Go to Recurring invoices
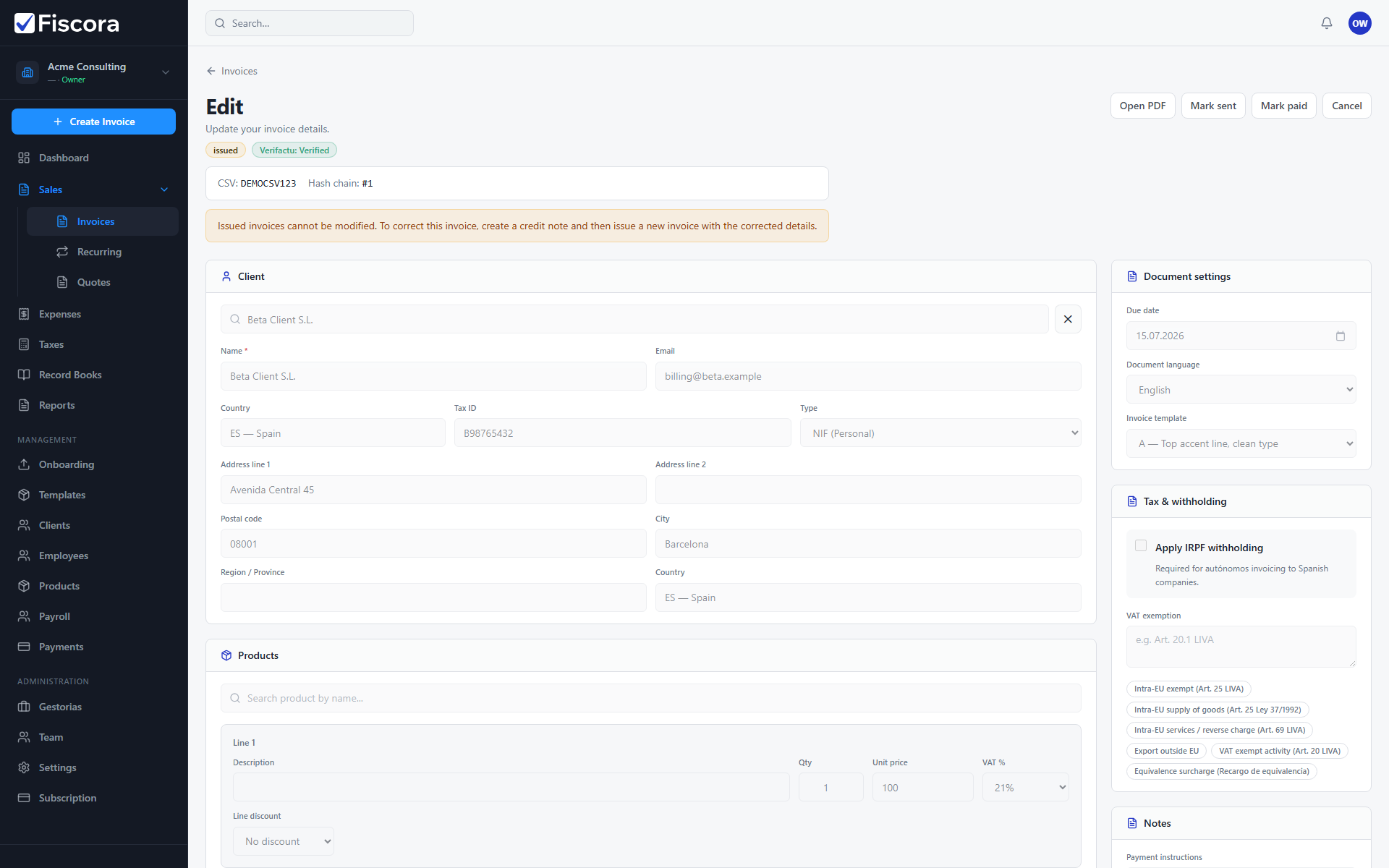The image size is (1389, 868). [x=103, y=252]
